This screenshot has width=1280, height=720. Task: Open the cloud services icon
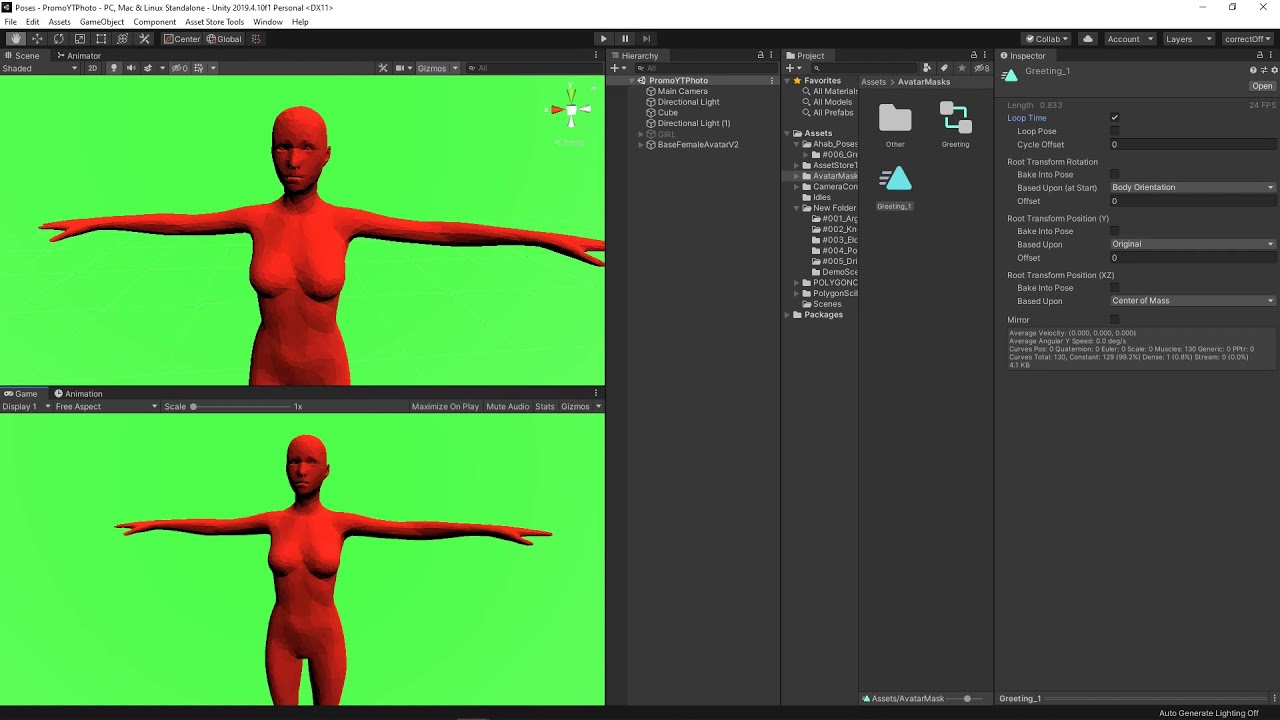[1088, 39]
